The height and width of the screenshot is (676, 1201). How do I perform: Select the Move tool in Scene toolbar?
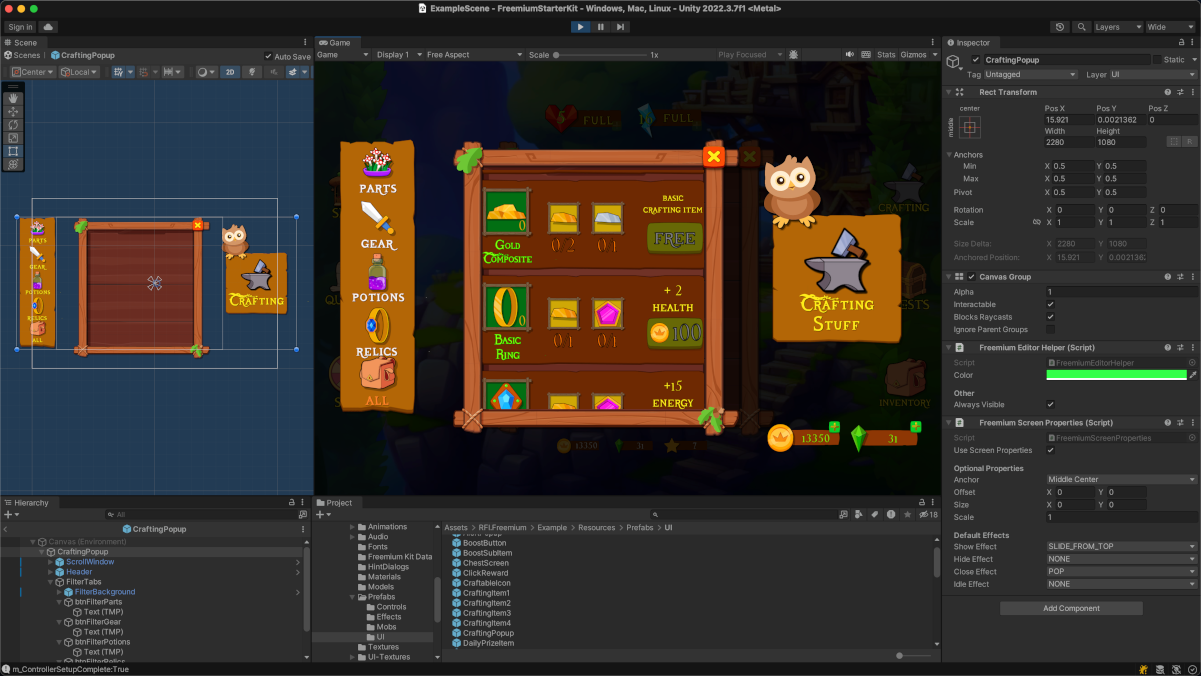[x=13, y=112]
